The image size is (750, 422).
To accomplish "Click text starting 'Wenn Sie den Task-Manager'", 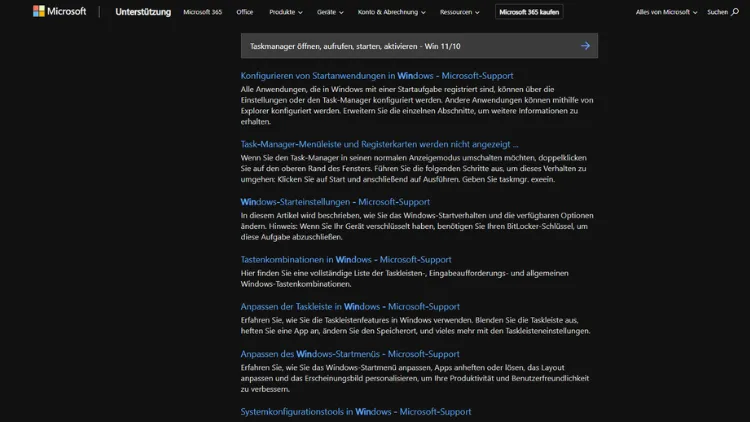I will click(413, 168).
